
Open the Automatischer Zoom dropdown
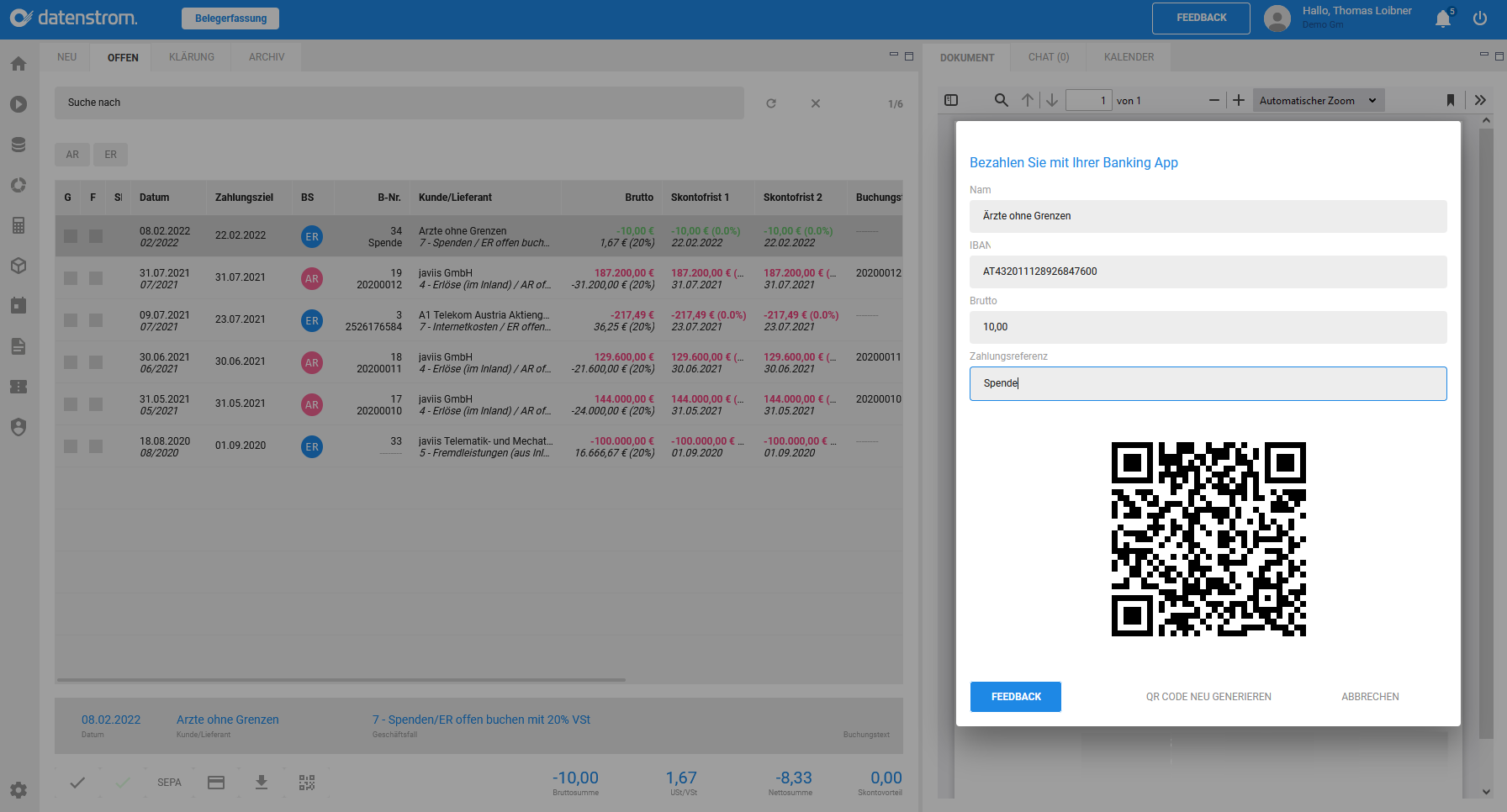1318,99
